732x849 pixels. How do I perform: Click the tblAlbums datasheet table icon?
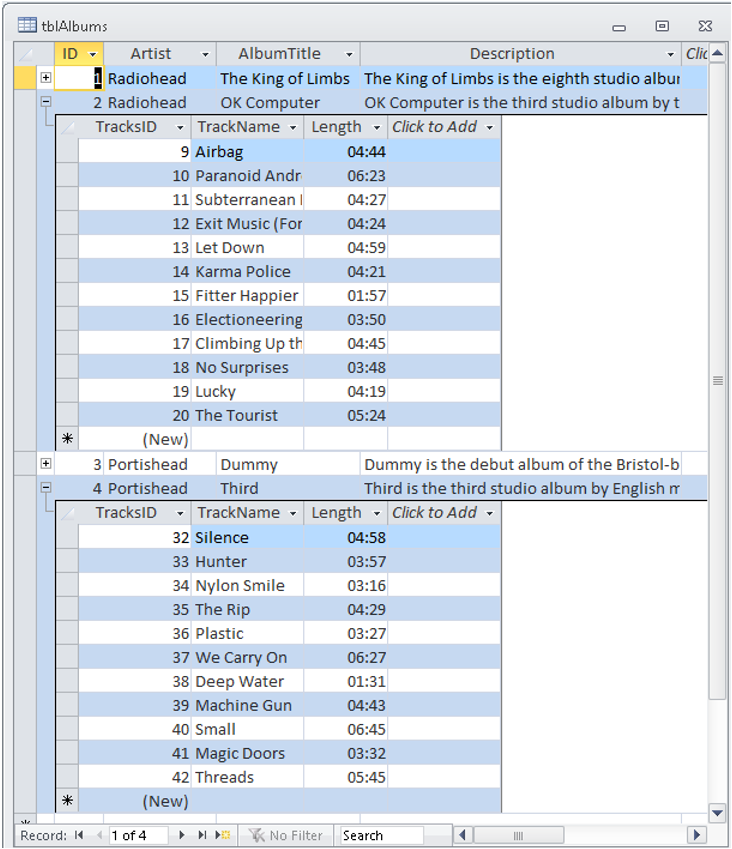(x=27, y=25)
